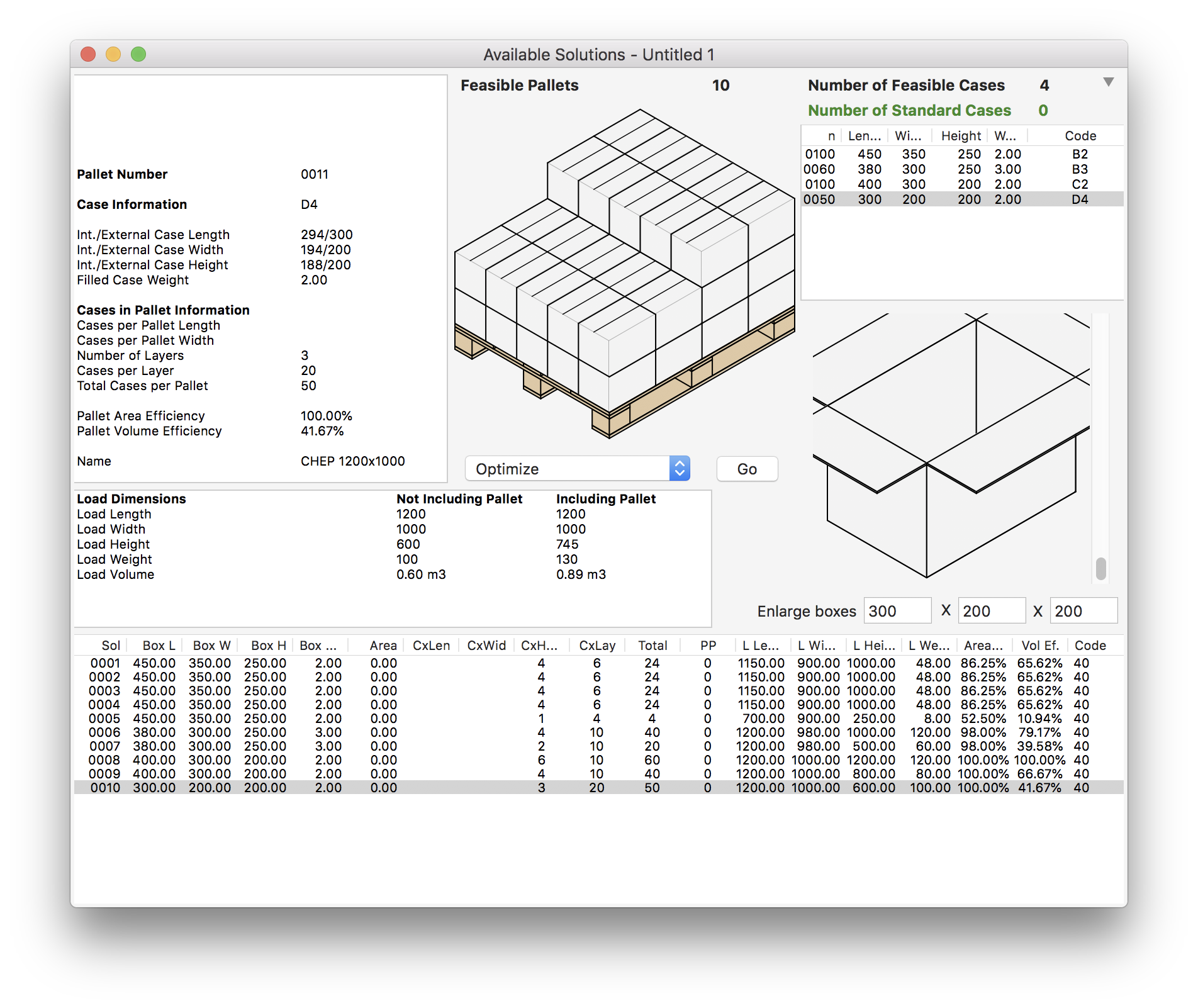Click the enlarge boxes height field
Image resolution: width=1198 pixels, height=1008 pixels.
(x=1083, y=611)
